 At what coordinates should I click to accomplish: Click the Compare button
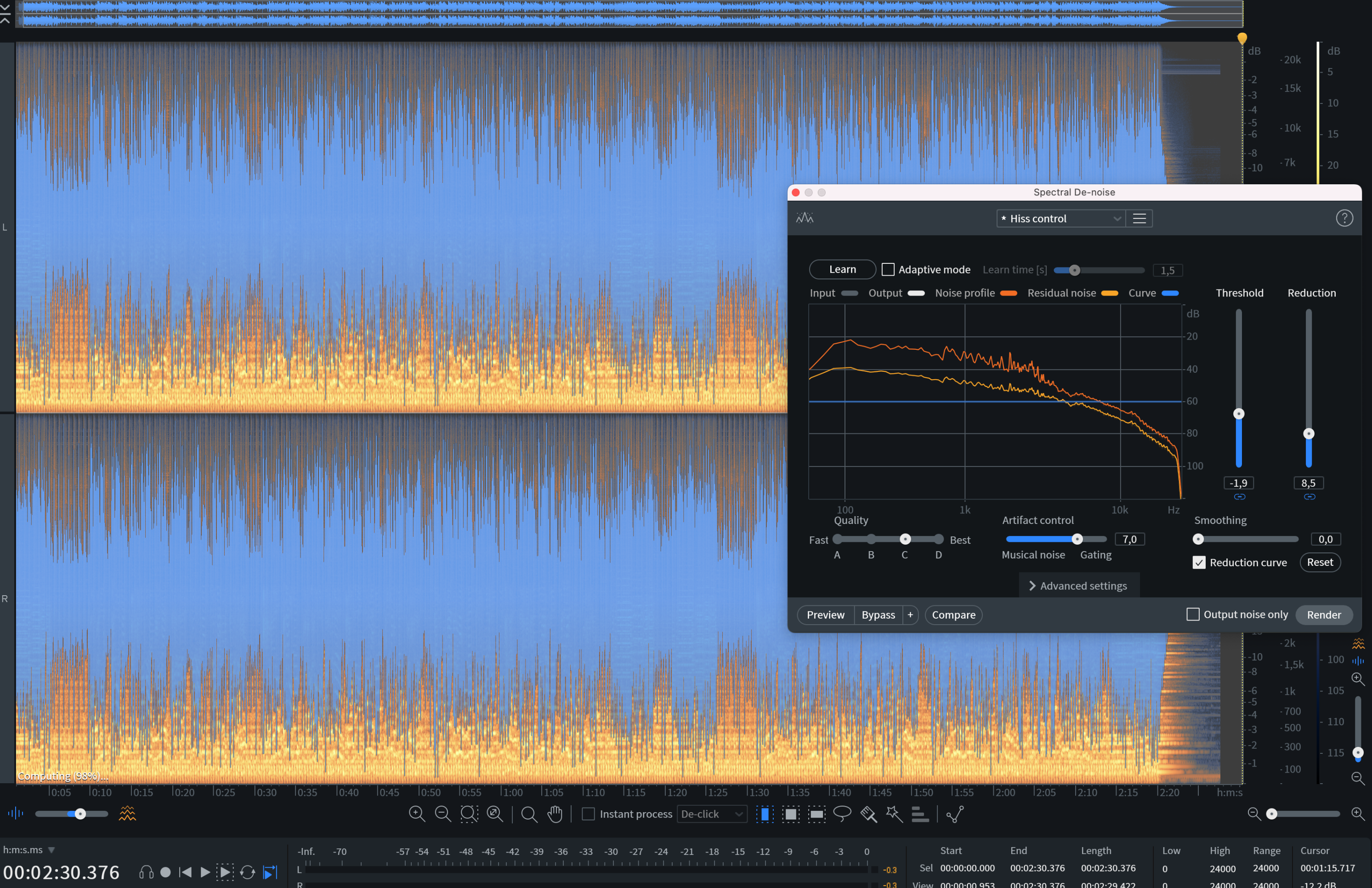(x=953, y=615)
